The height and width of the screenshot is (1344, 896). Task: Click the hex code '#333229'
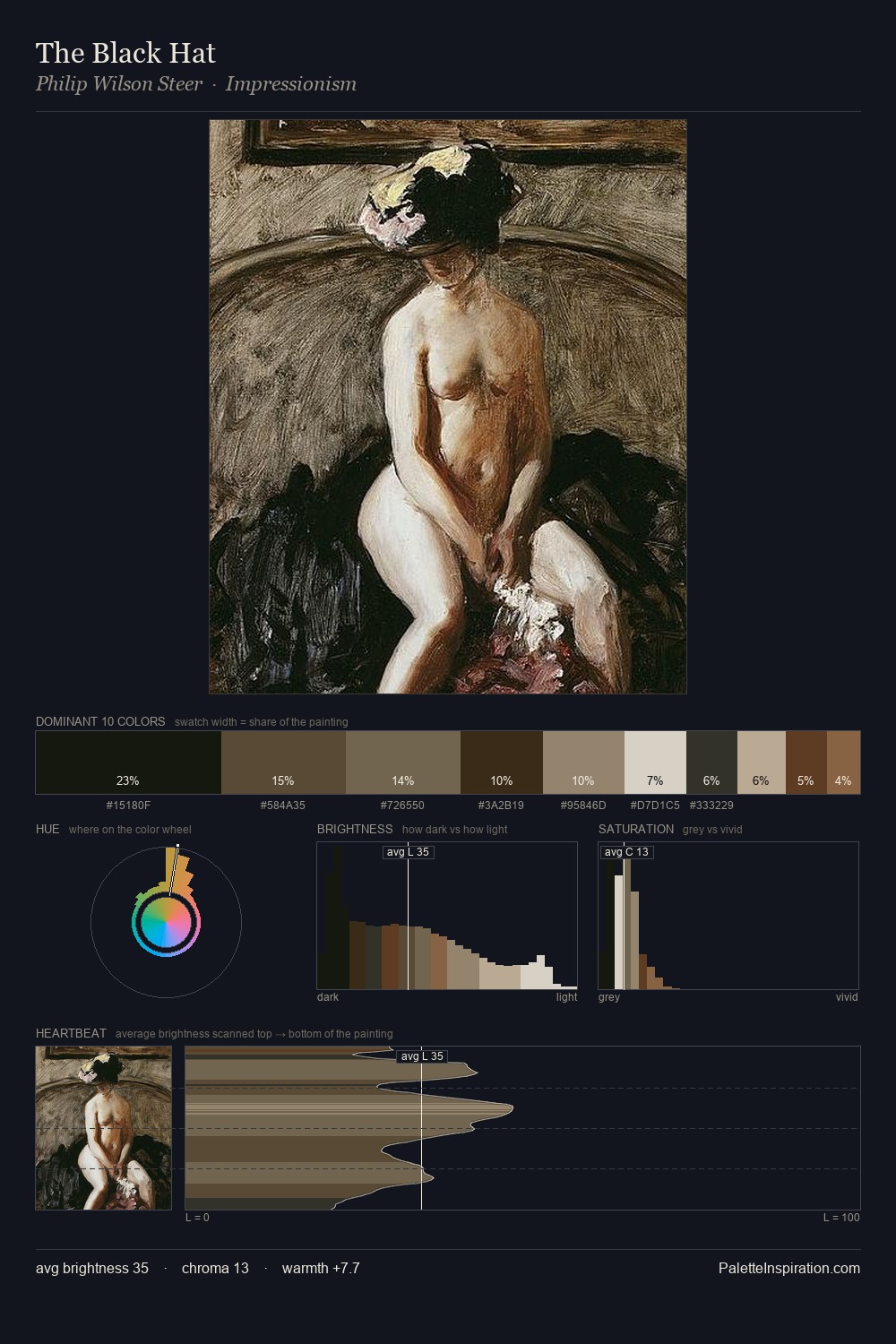[x=711, y=806]
